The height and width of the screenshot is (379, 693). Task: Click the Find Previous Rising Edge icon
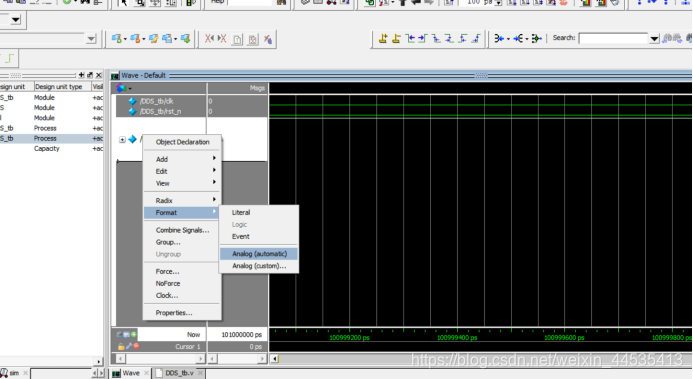pos(463,38)
